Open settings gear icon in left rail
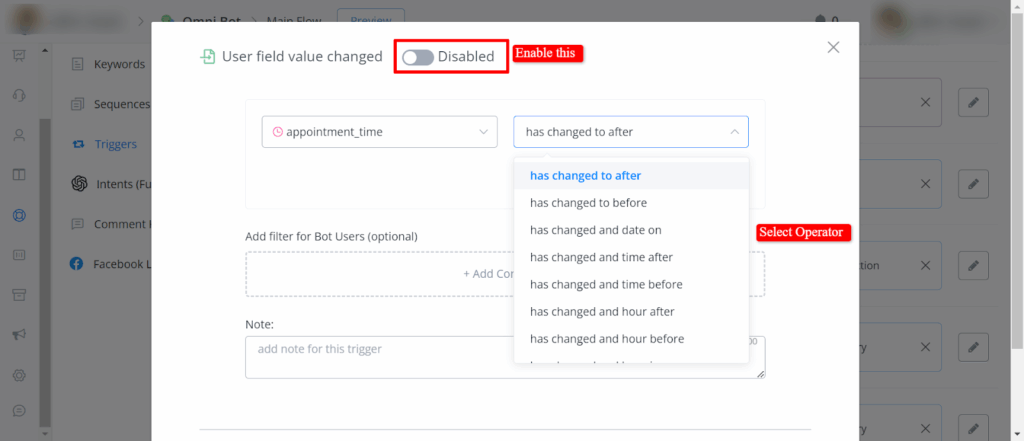The width and height of the screenshot is (1024, 441). click(18, 374)
